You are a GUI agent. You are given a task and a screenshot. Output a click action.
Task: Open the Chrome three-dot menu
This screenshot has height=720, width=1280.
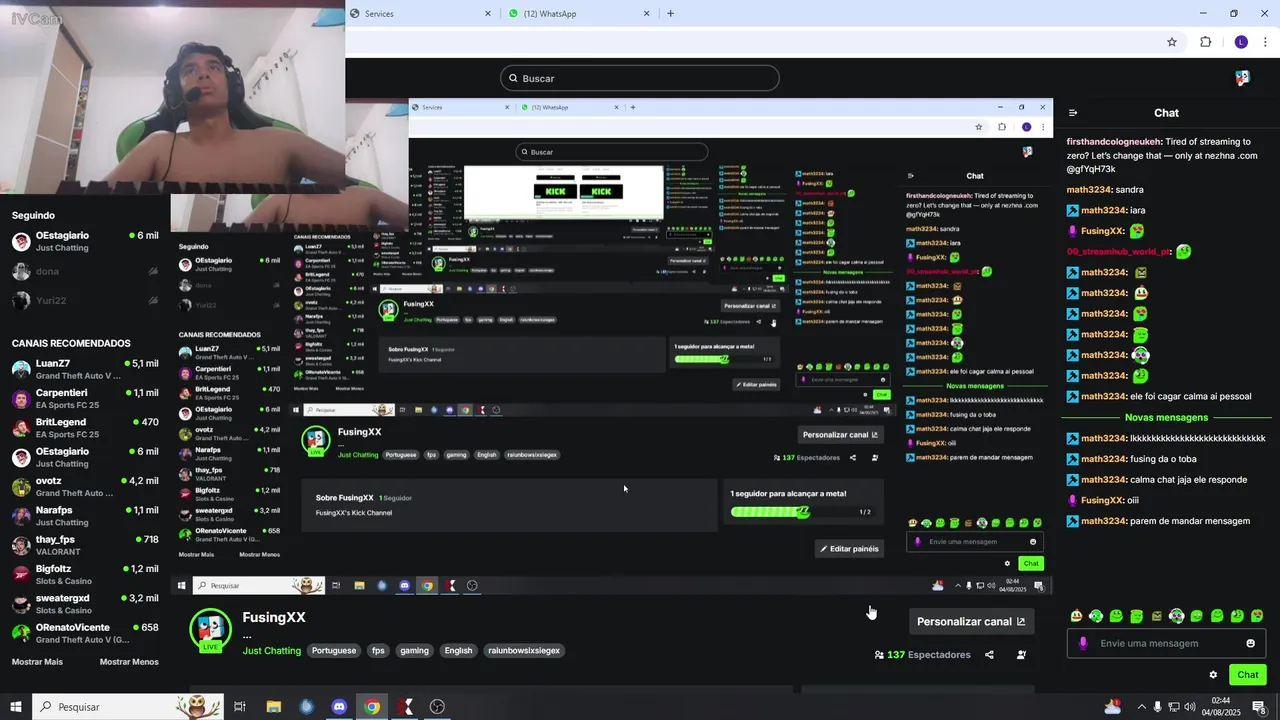tap(1266, 42)
